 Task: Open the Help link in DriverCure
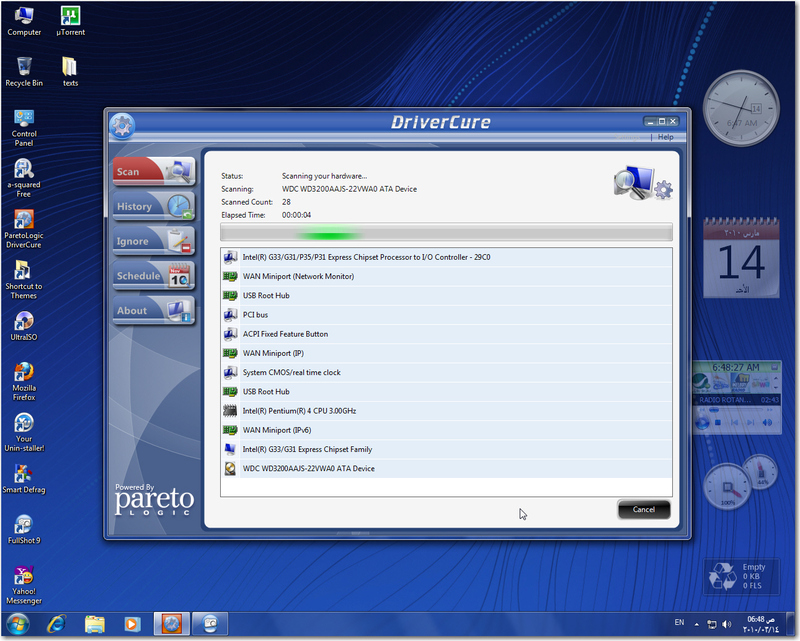pyautogui.click(x=665, y=137)
